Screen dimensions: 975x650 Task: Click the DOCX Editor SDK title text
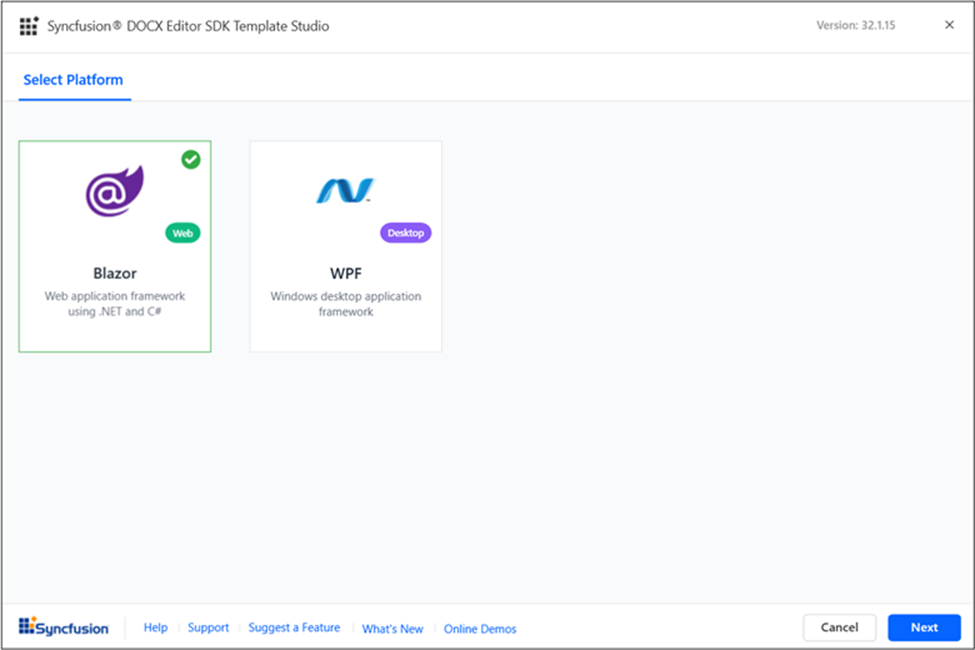(187, 26)
